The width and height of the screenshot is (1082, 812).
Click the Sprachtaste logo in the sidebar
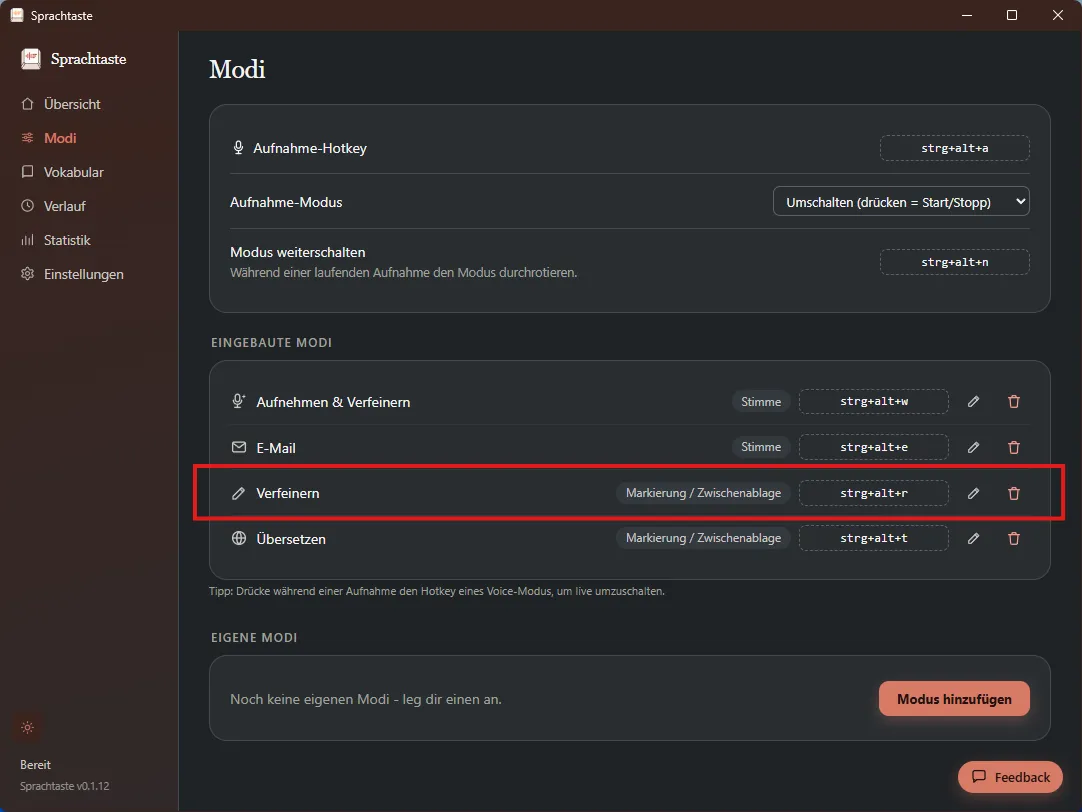(31, 59)
